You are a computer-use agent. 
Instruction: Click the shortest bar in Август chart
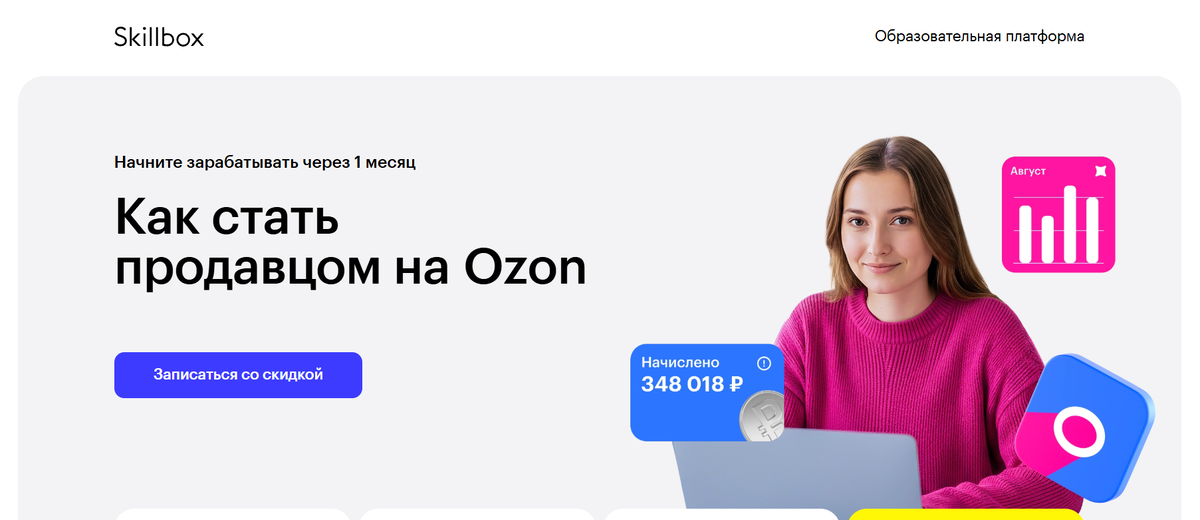point(1047,239)
